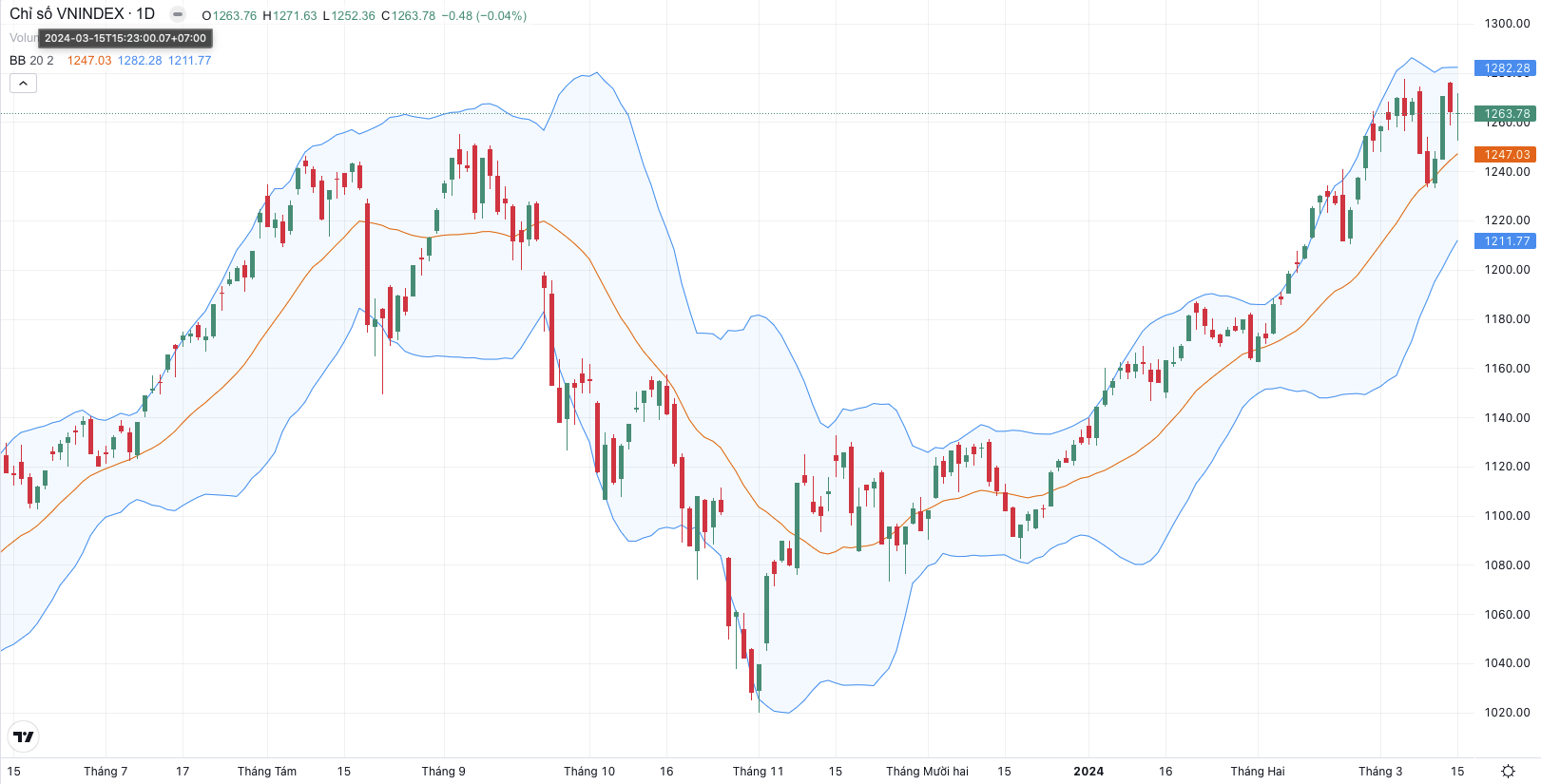Click the 1100.00 price axis label
Image resolution: width=1541 pixels, height=784 pixels.
point(1508,516)
